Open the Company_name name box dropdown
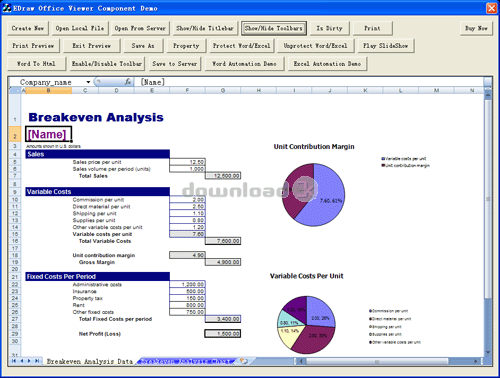This screenshot has width=500, height=378. pyautogui.click(x=88, y=82)
